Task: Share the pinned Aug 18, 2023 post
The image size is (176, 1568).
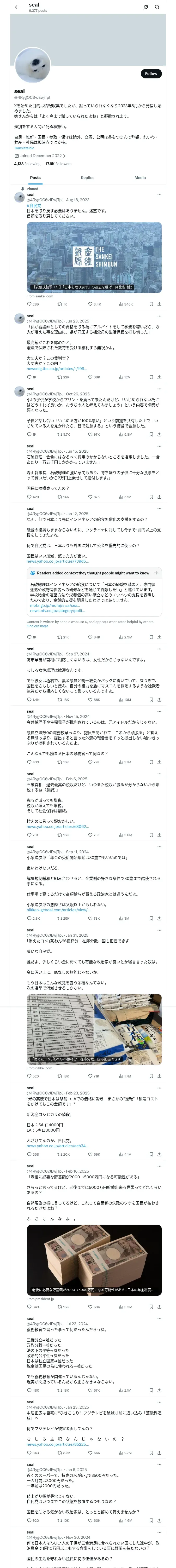Action: point(159,304)
